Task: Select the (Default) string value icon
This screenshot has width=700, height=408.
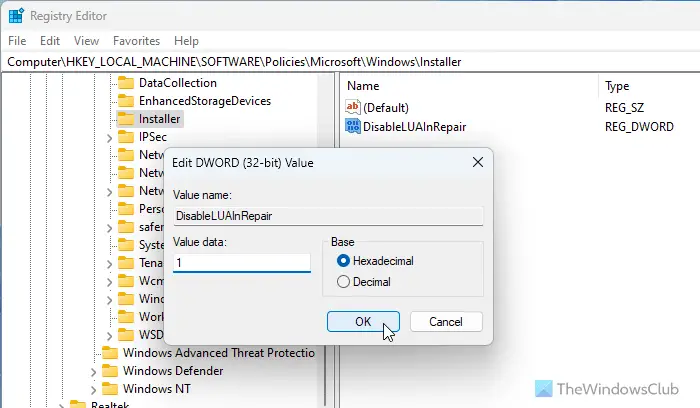Action: tap(353, 107)
